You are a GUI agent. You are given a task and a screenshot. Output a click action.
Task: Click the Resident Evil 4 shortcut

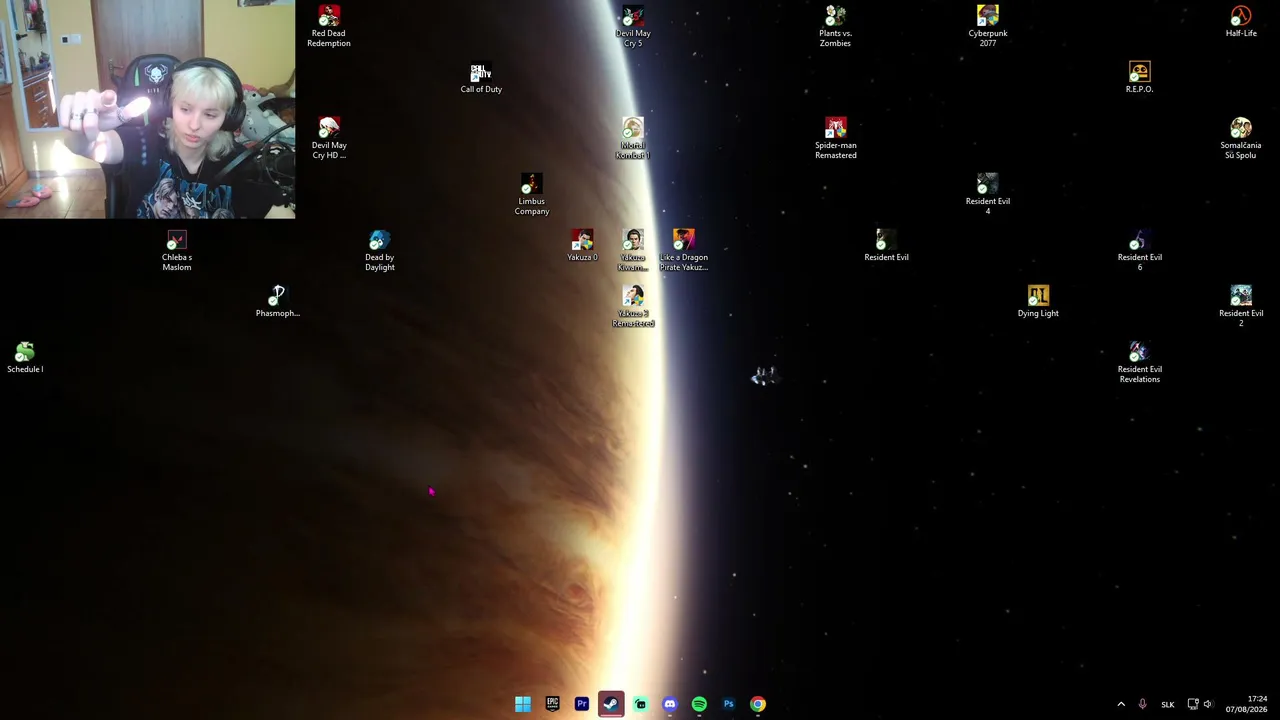(988, 194)
